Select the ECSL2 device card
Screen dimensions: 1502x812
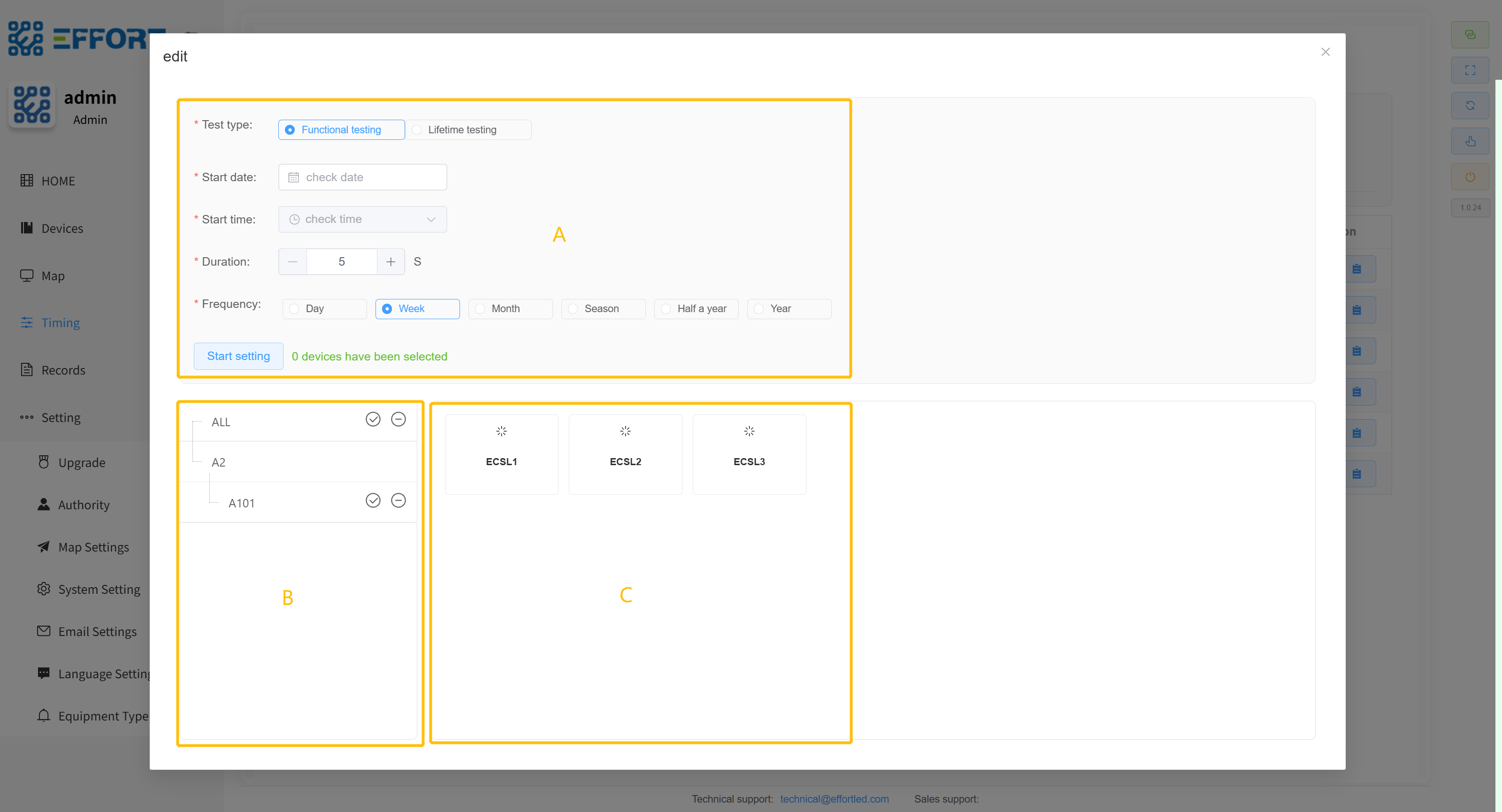pos(625,454)
